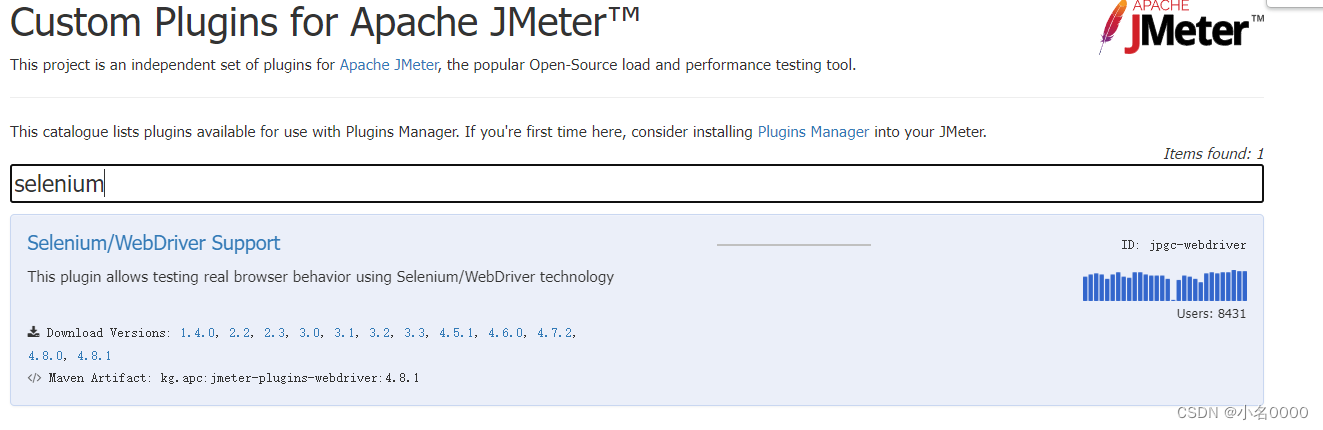Viewport: 1323px width, 430px height.
Task: Click the Apache JMeter logo
Action: [x=1180, y=28]
